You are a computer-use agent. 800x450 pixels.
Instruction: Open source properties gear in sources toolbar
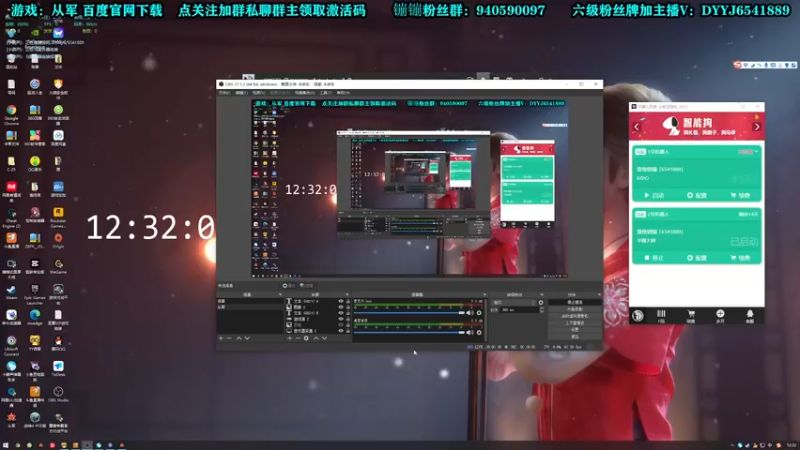pos(306,338)
